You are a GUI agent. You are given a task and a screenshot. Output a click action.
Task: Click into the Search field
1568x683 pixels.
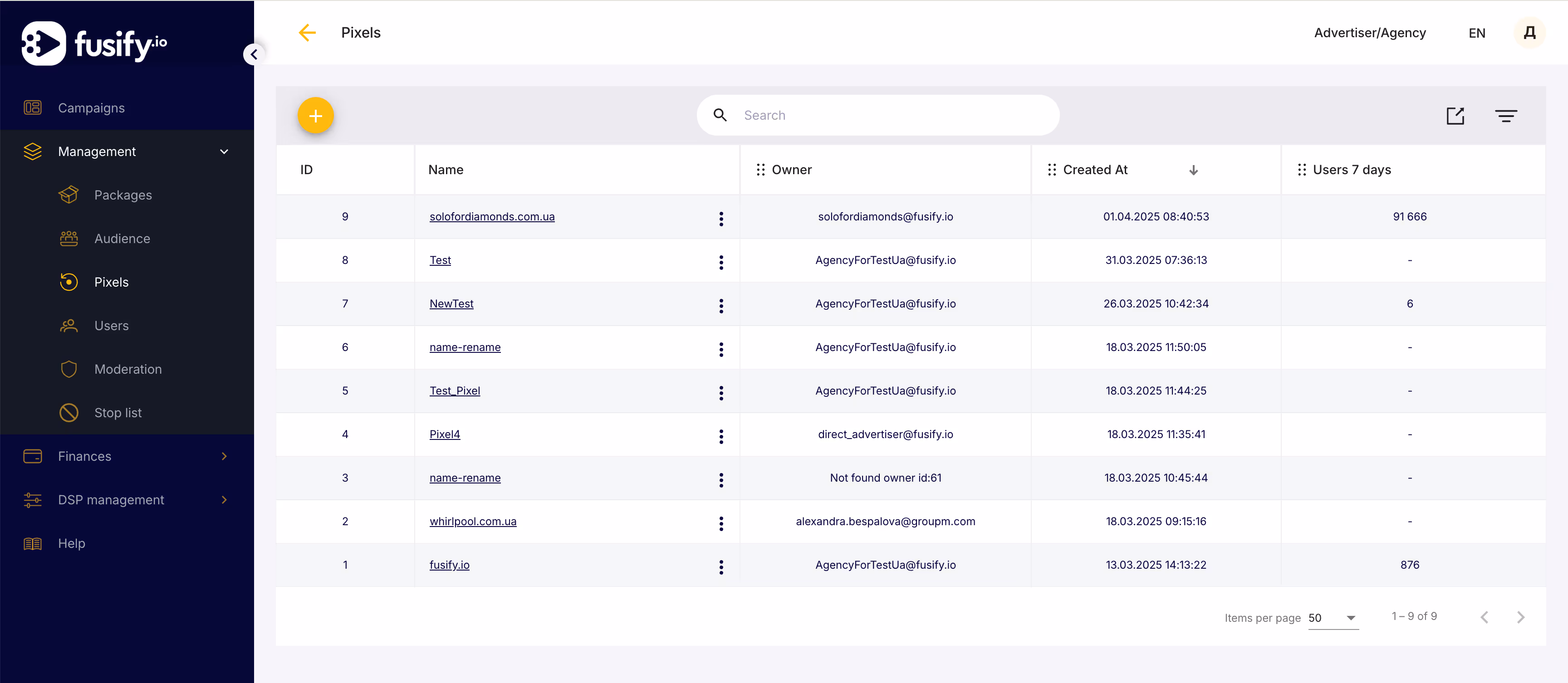click(878, 115)
